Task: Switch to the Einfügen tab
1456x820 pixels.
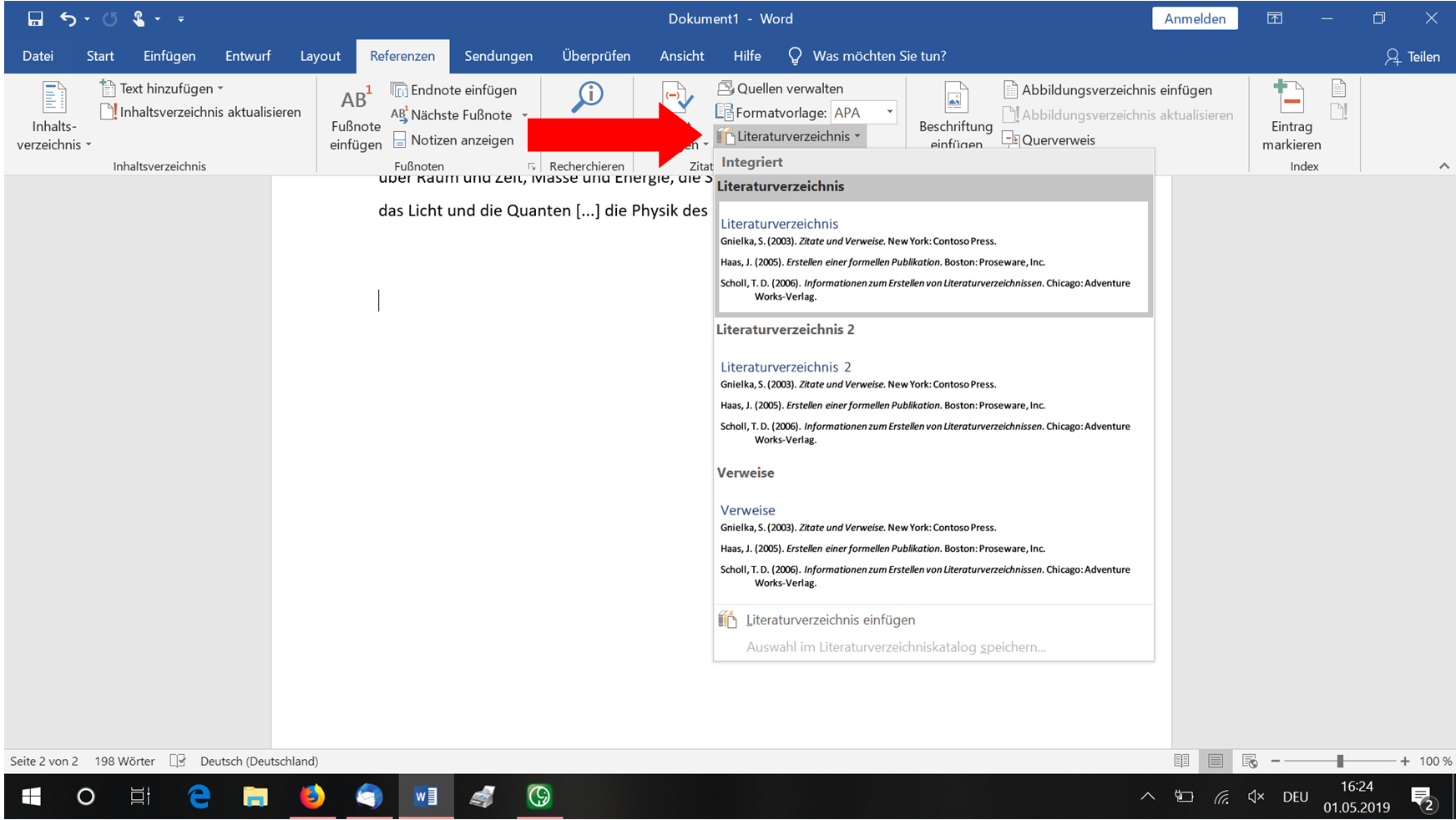Action: (x=169, y=56)
